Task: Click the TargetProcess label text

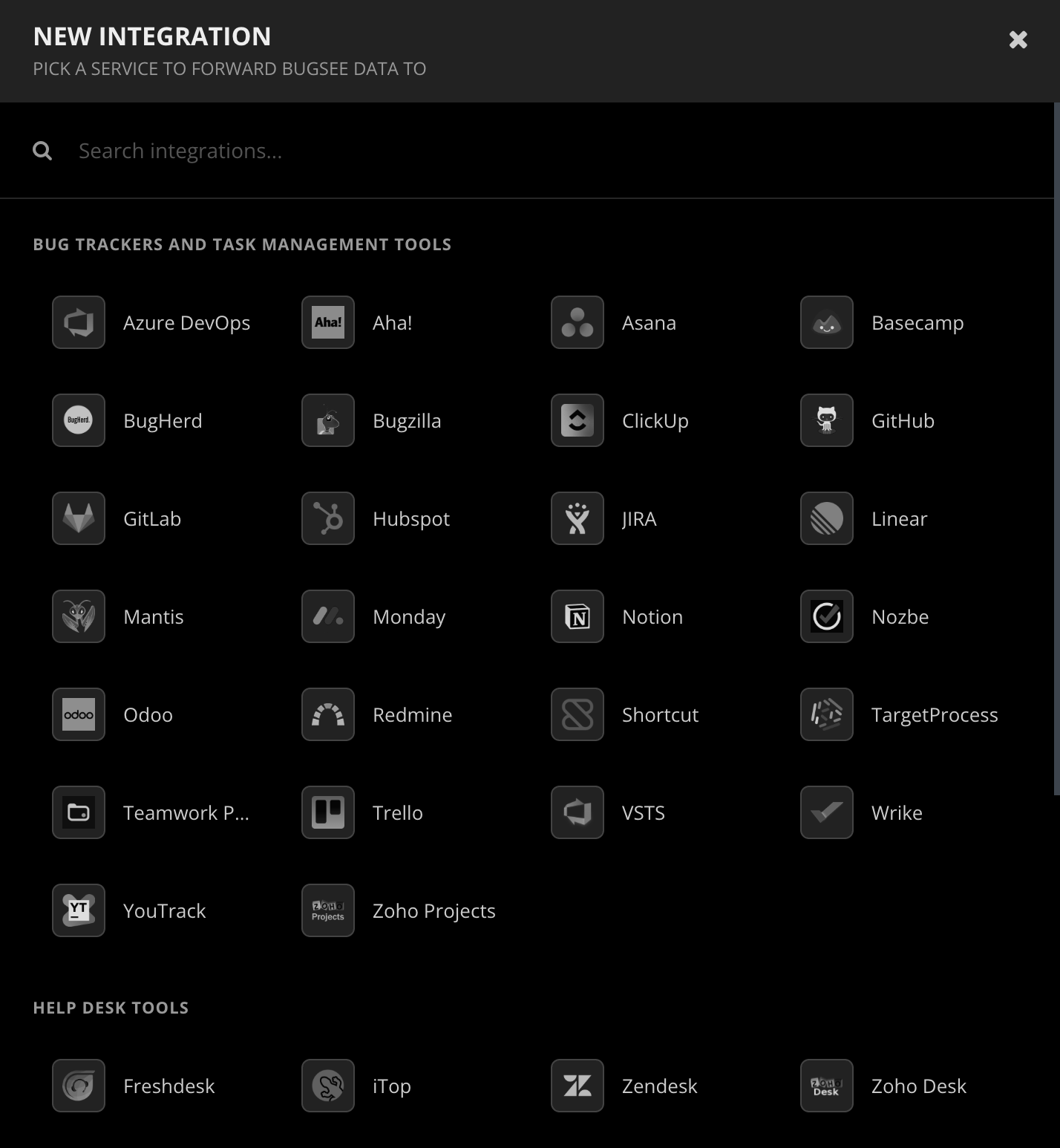Action: (x=935, y=715)
